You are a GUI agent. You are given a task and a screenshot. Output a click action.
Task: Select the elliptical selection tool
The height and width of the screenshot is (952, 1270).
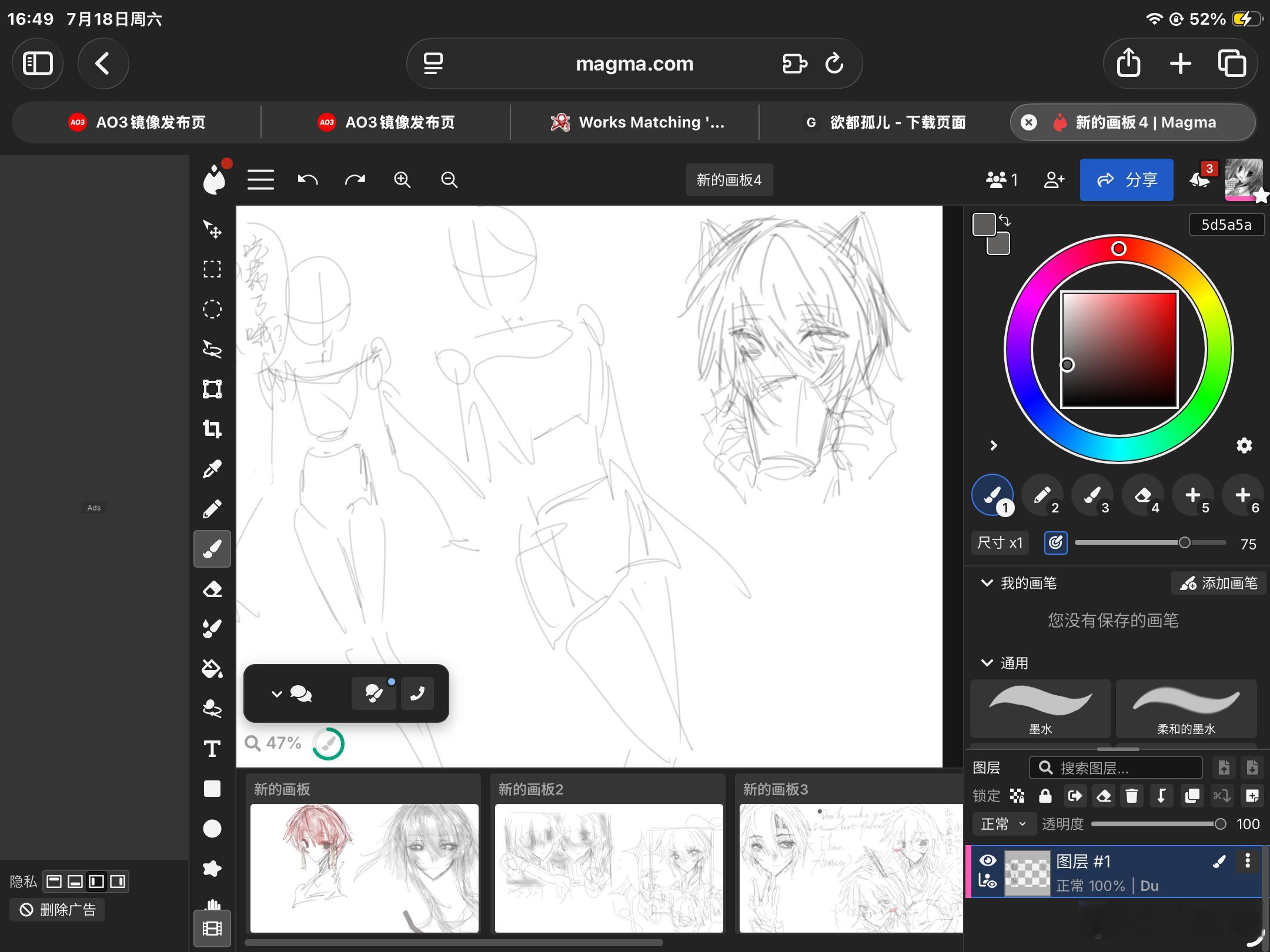[212, 309]
